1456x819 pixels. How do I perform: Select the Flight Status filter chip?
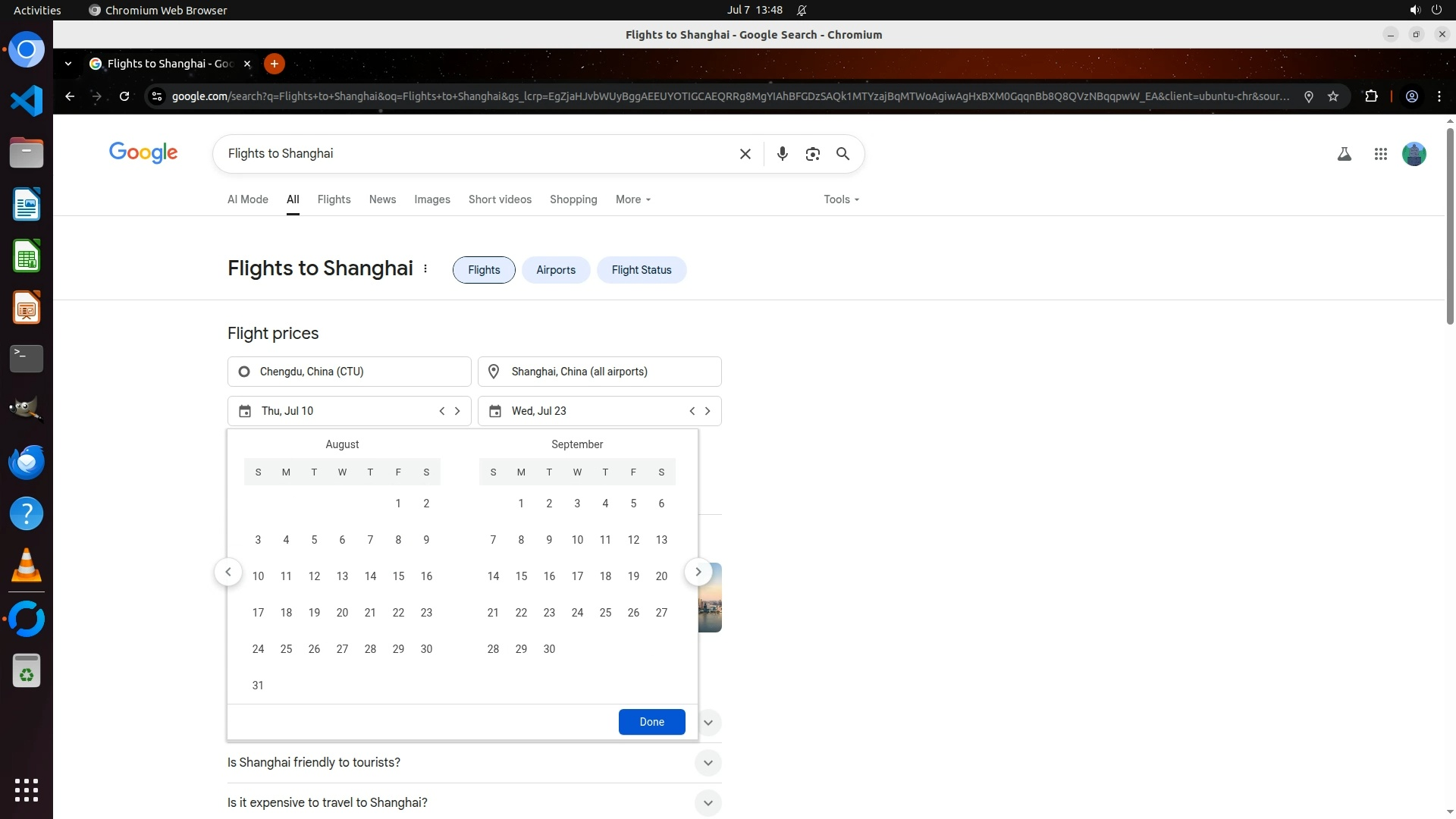pyautogui.click(x=641, y=270)
